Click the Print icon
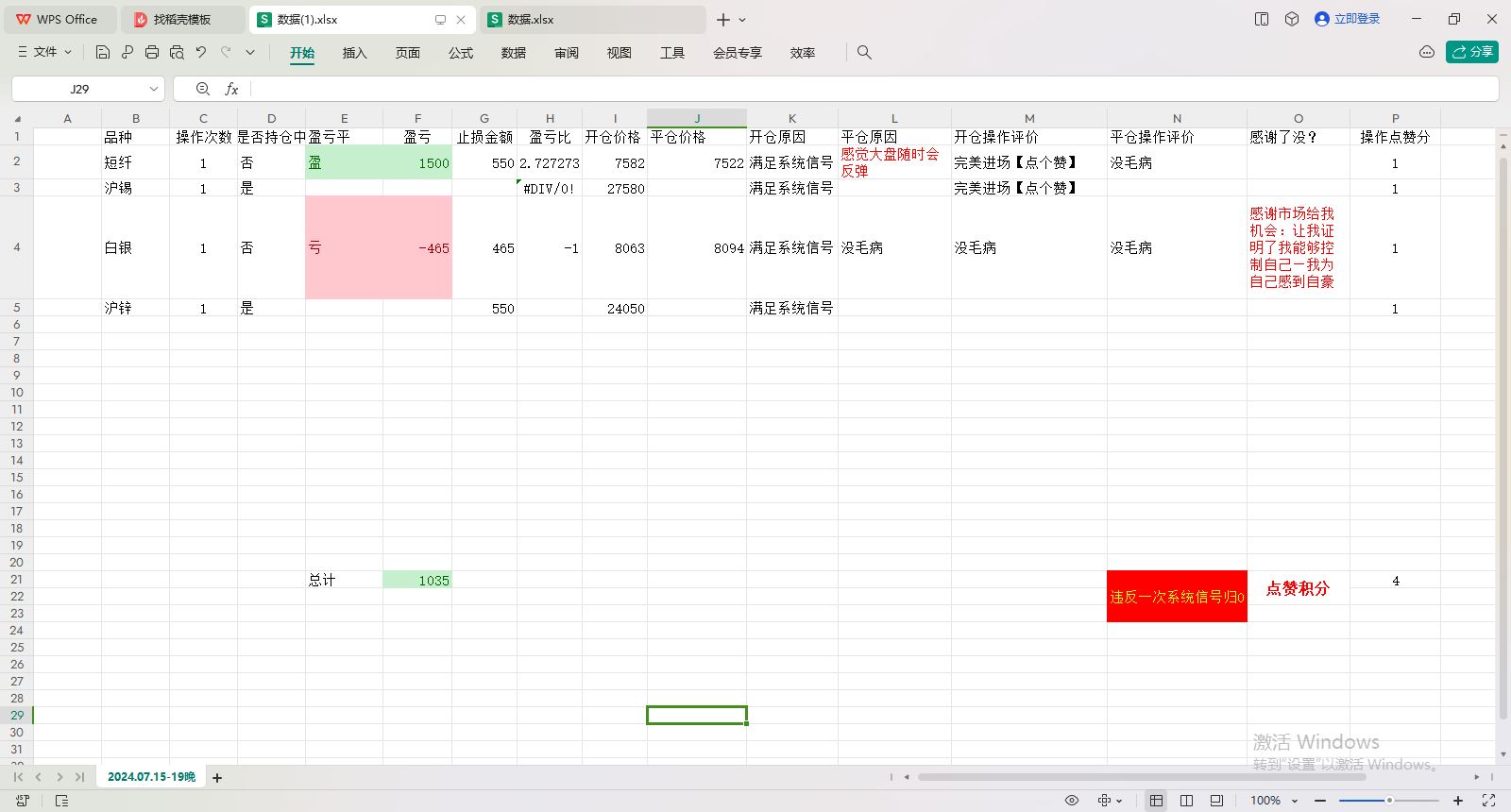The height and width of the screenshot is (812, 1511). click(x=152, y=52)
